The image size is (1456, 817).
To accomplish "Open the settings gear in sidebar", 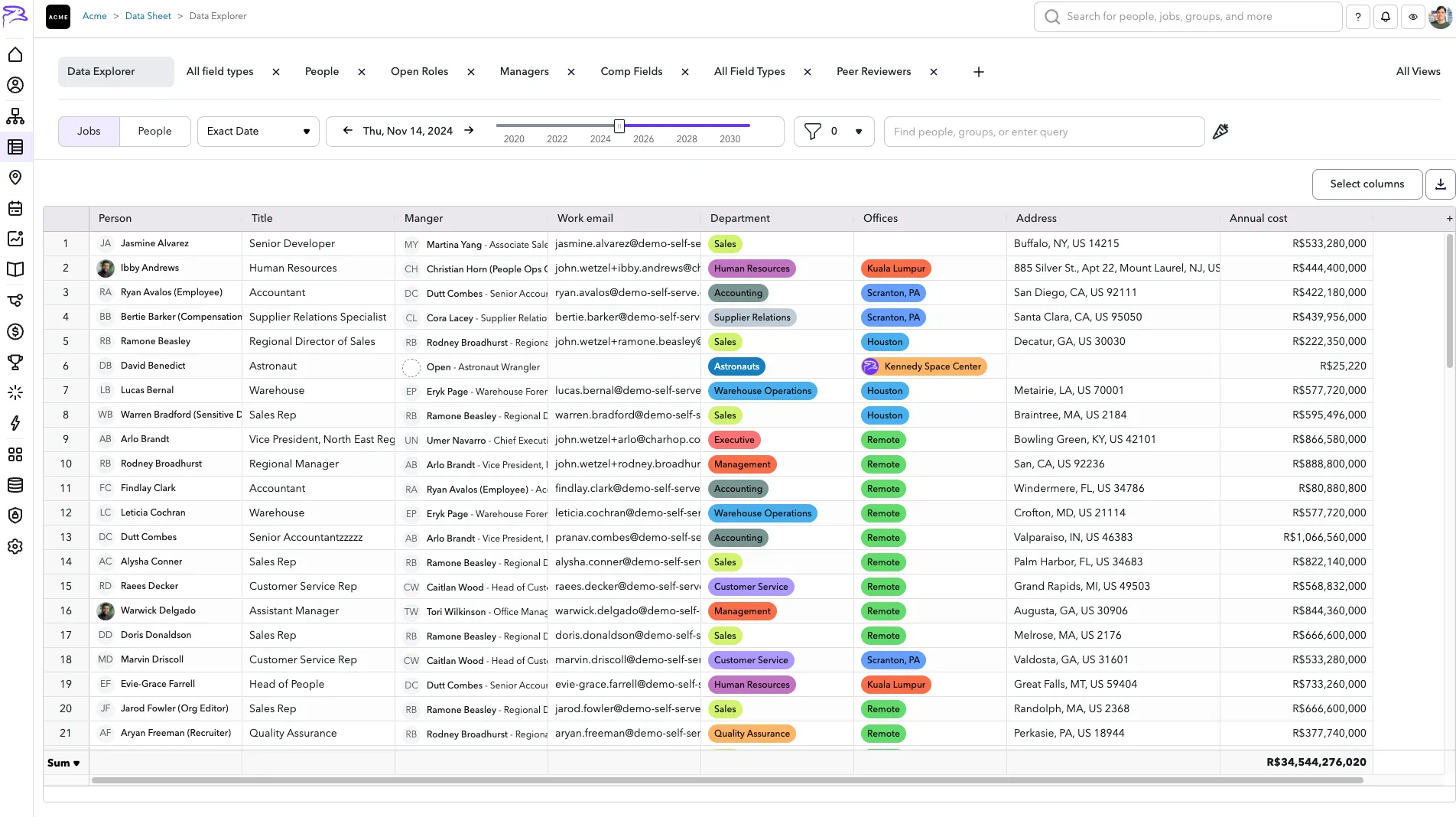I will 15,546.
